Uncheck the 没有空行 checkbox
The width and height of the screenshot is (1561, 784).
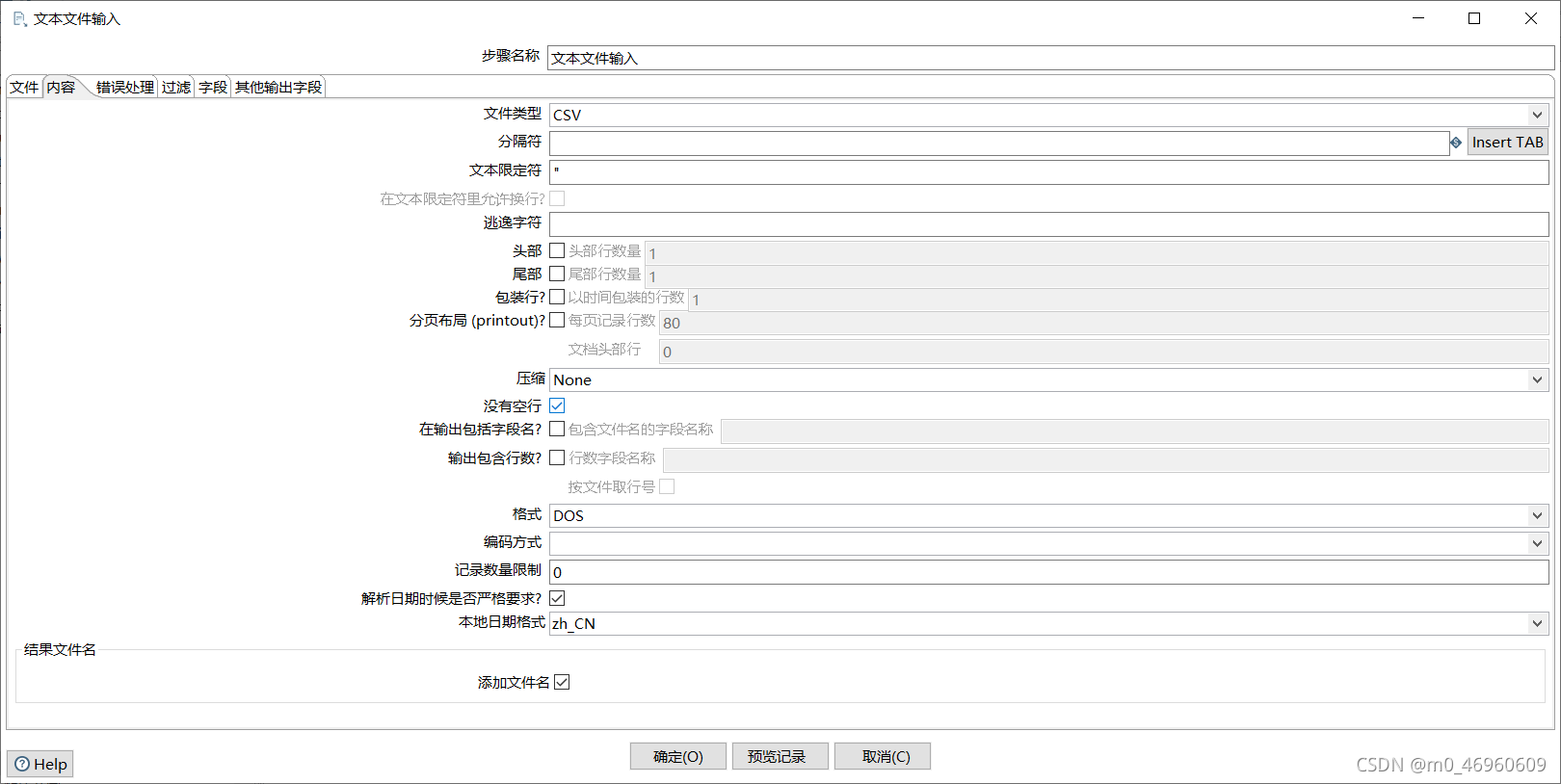[557, 405]
